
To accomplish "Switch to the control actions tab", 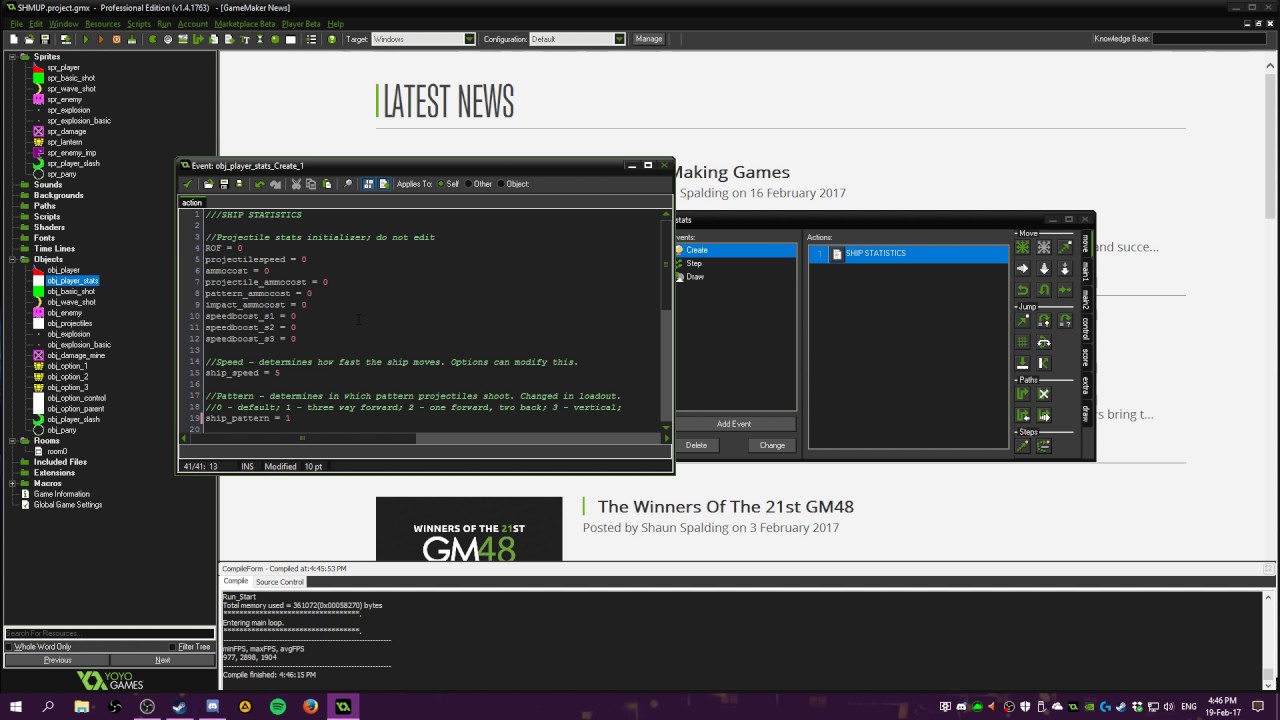I will [1086, 329].
